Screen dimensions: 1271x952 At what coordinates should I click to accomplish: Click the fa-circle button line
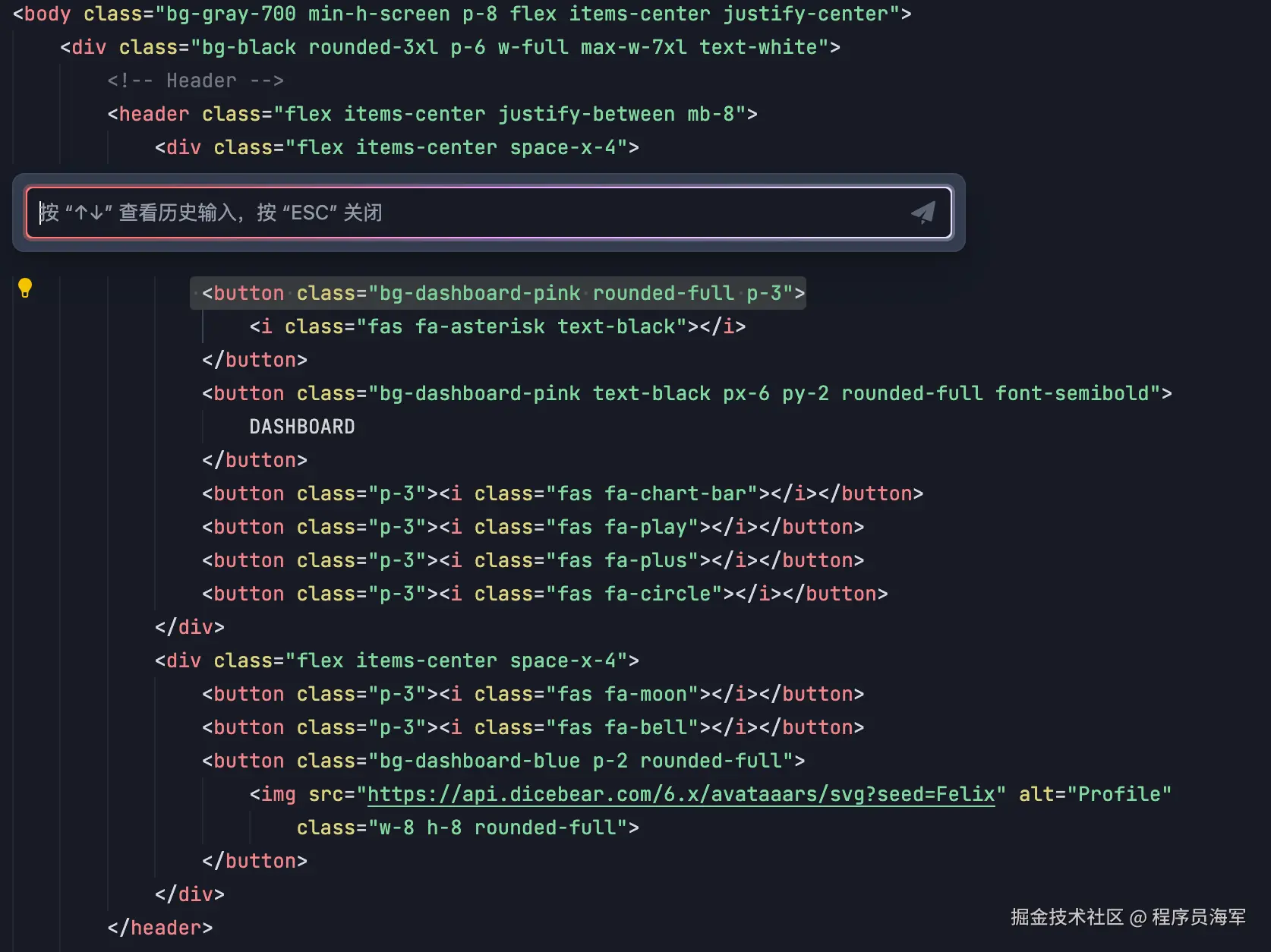(x=544, y=594)
